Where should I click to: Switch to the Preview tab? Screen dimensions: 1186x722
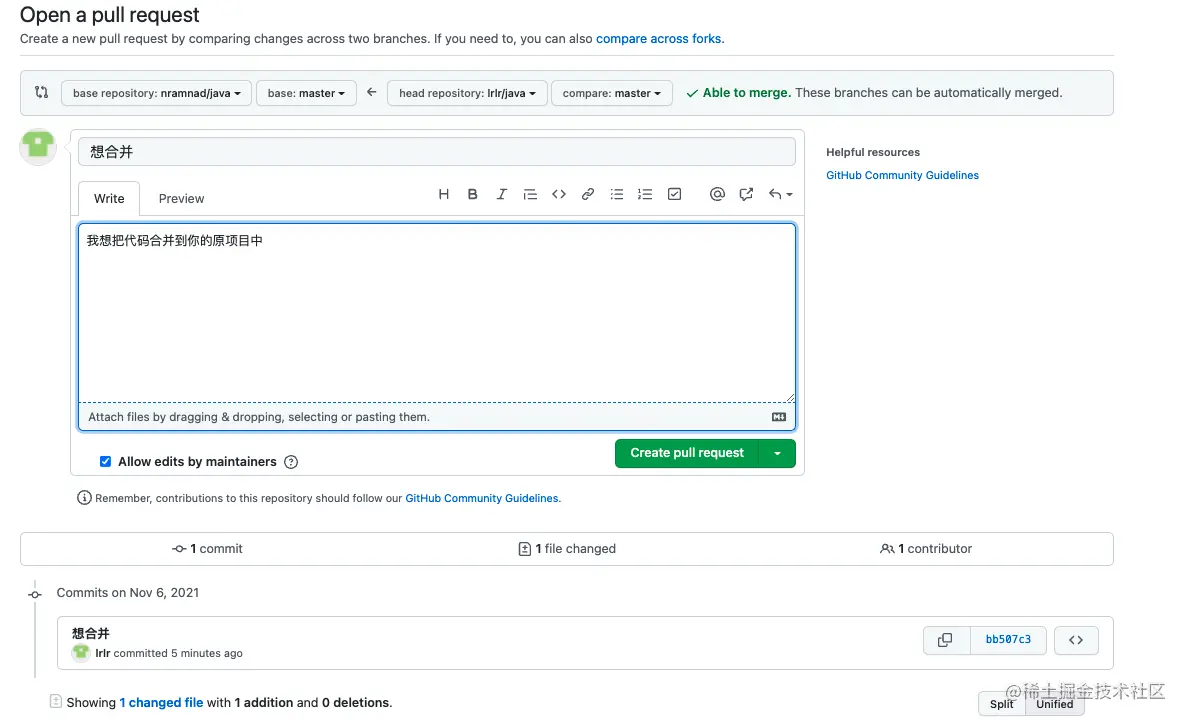[182, 199]
